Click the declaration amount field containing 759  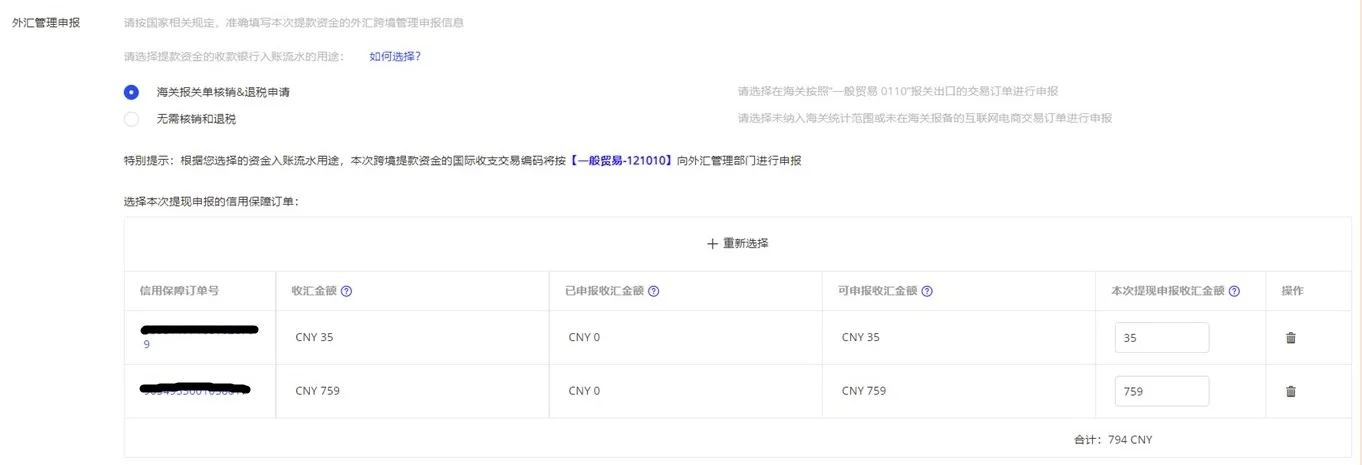[1161, 391]
